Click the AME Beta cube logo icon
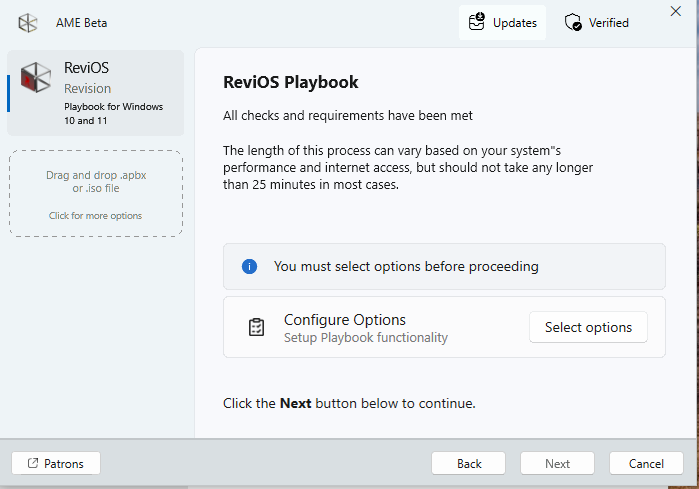The height and width of the screenshot is (489, 699). [x=28, y=23]
